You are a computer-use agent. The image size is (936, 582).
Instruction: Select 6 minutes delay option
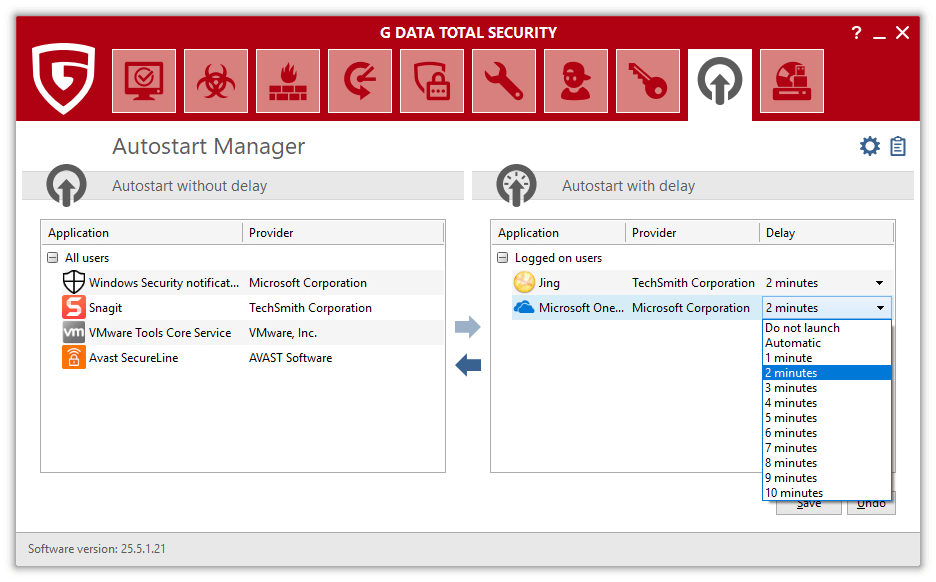827,433
